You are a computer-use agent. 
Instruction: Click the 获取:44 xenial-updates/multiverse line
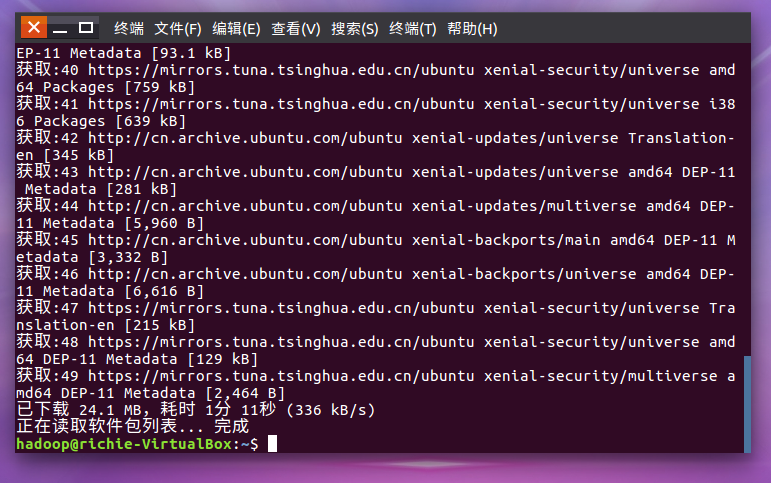point(376,206)
